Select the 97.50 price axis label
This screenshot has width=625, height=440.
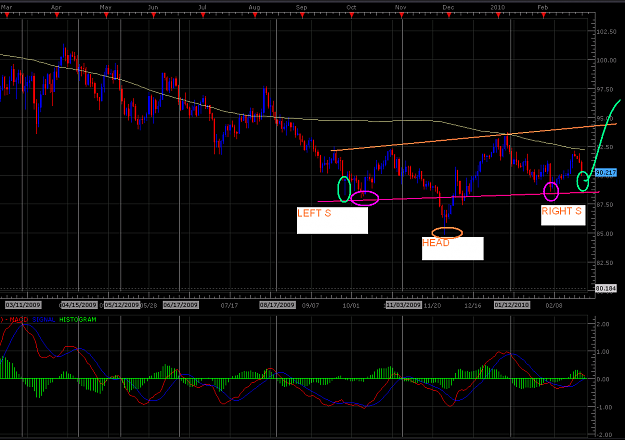click(x=606, y=89)
